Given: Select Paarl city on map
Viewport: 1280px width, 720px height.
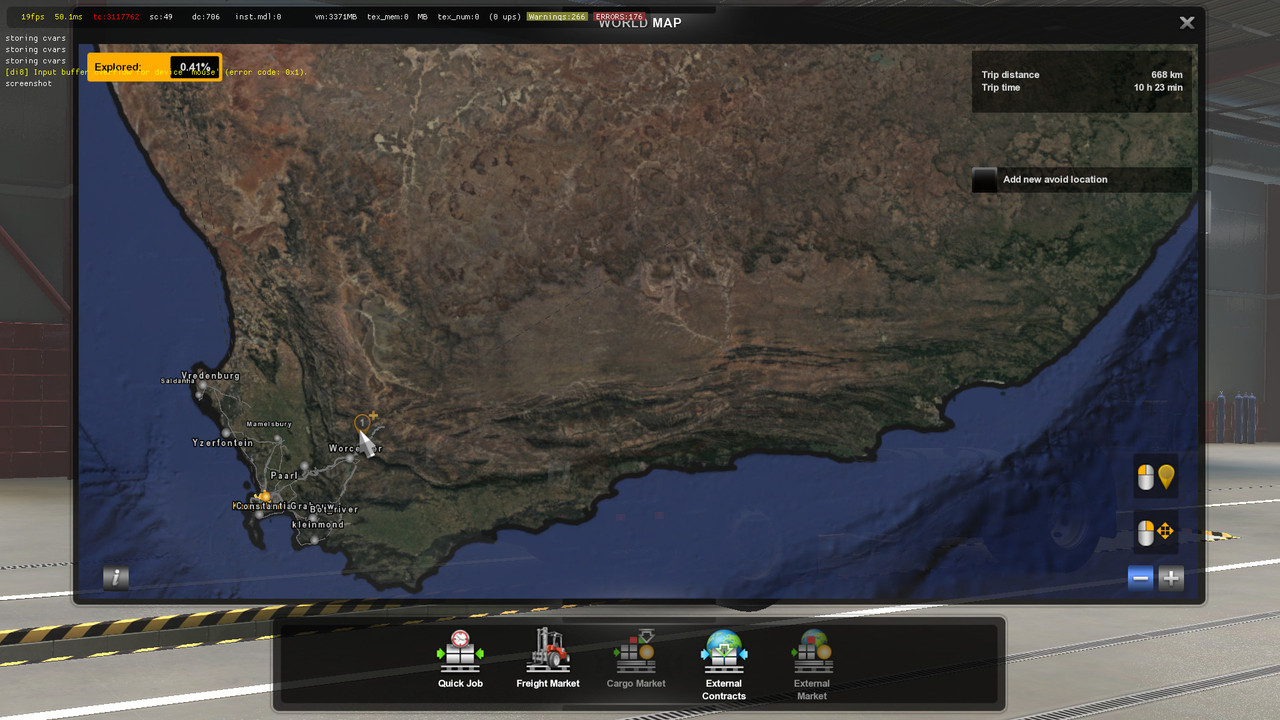Looking at the screenshot, I should [x=284, y=476].
